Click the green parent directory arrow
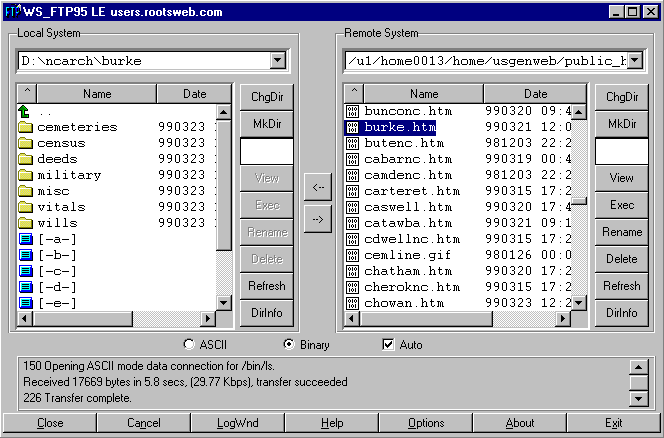The width and height of the screenshot is (664, 438). point(25,111)
